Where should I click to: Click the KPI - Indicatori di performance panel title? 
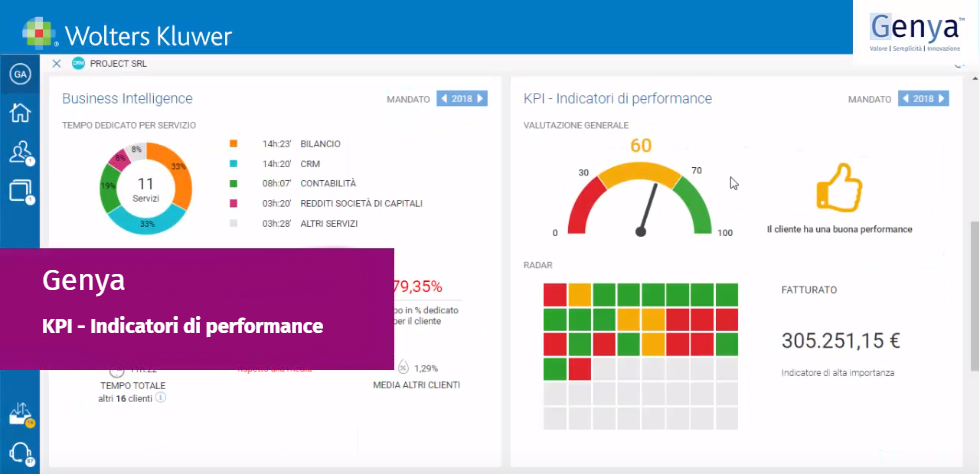[x=618, y=99]
